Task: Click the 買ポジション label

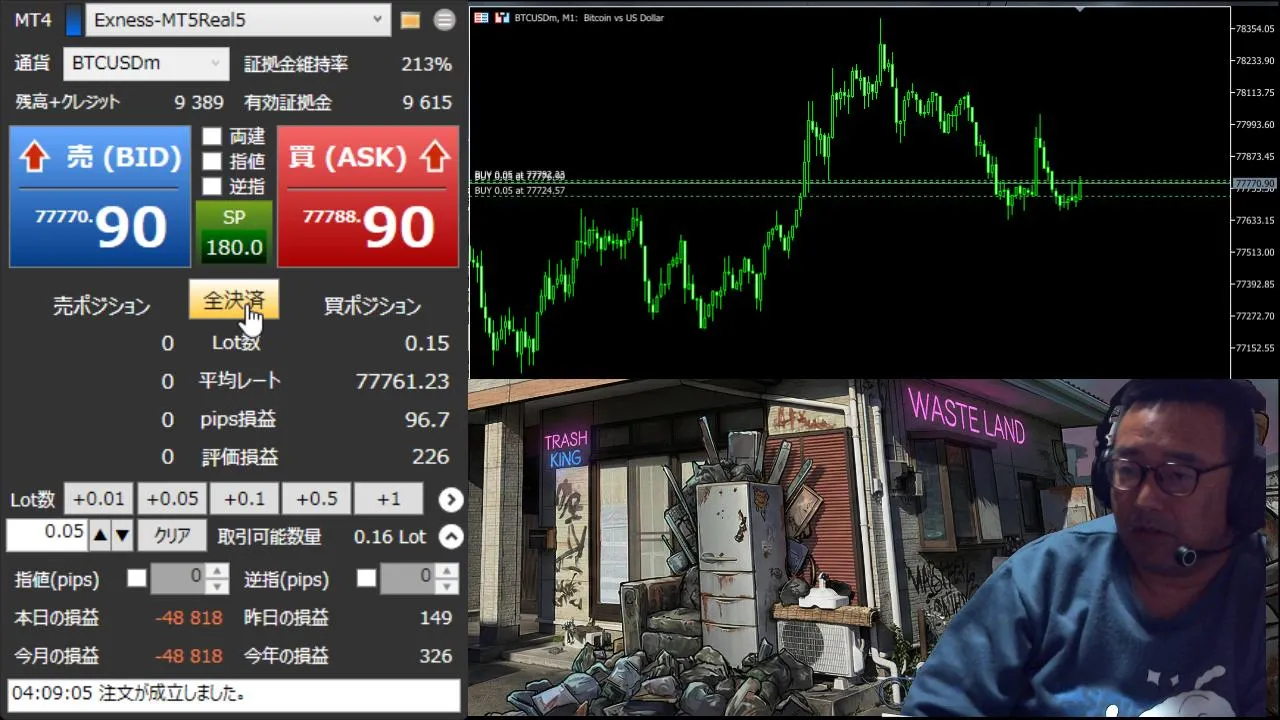Action: (x=372, y=306)
